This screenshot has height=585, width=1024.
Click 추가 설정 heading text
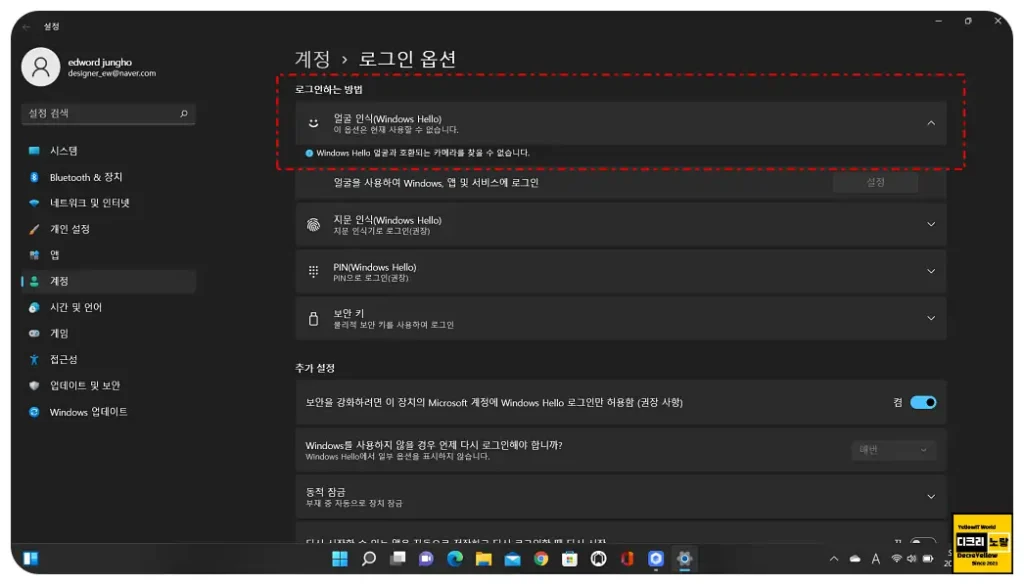pos(315,368)
